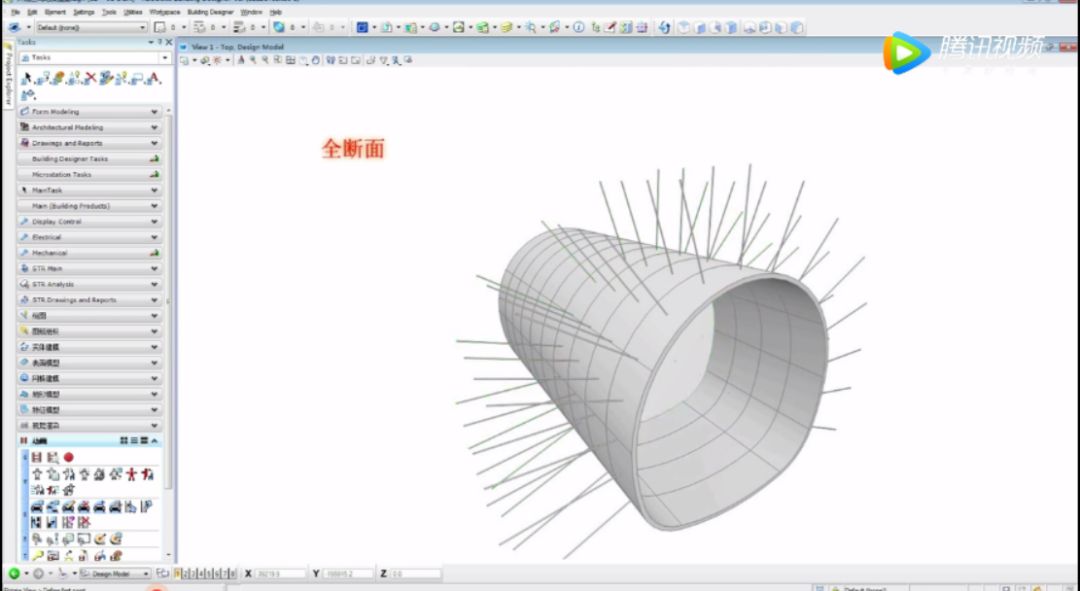Click the STR Main task row
The height and width of the screenshot is (591, 1080).
pos(90,269)
